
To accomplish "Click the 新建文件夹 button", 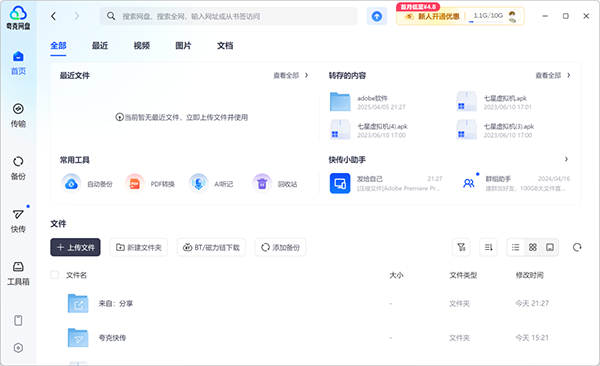I will point(139,247).
